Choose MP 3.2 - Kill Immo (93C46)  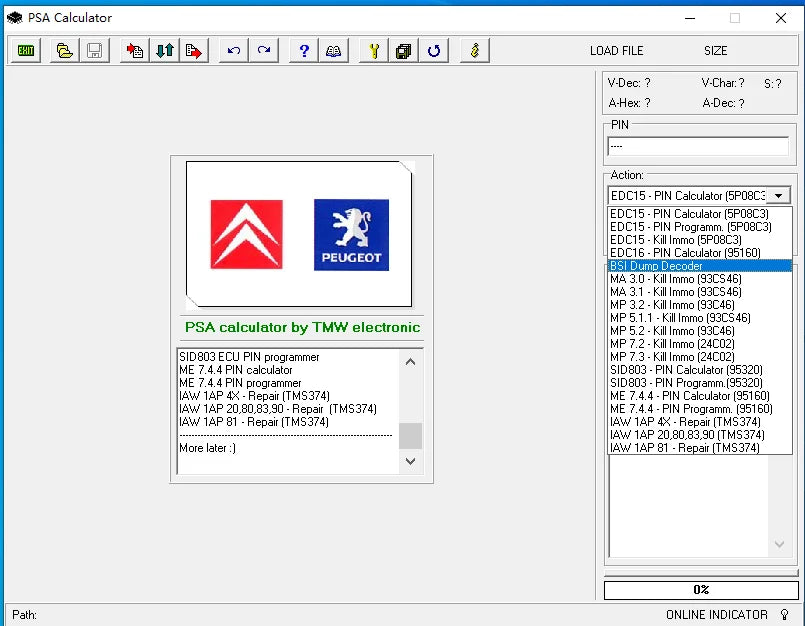[700, 305]
